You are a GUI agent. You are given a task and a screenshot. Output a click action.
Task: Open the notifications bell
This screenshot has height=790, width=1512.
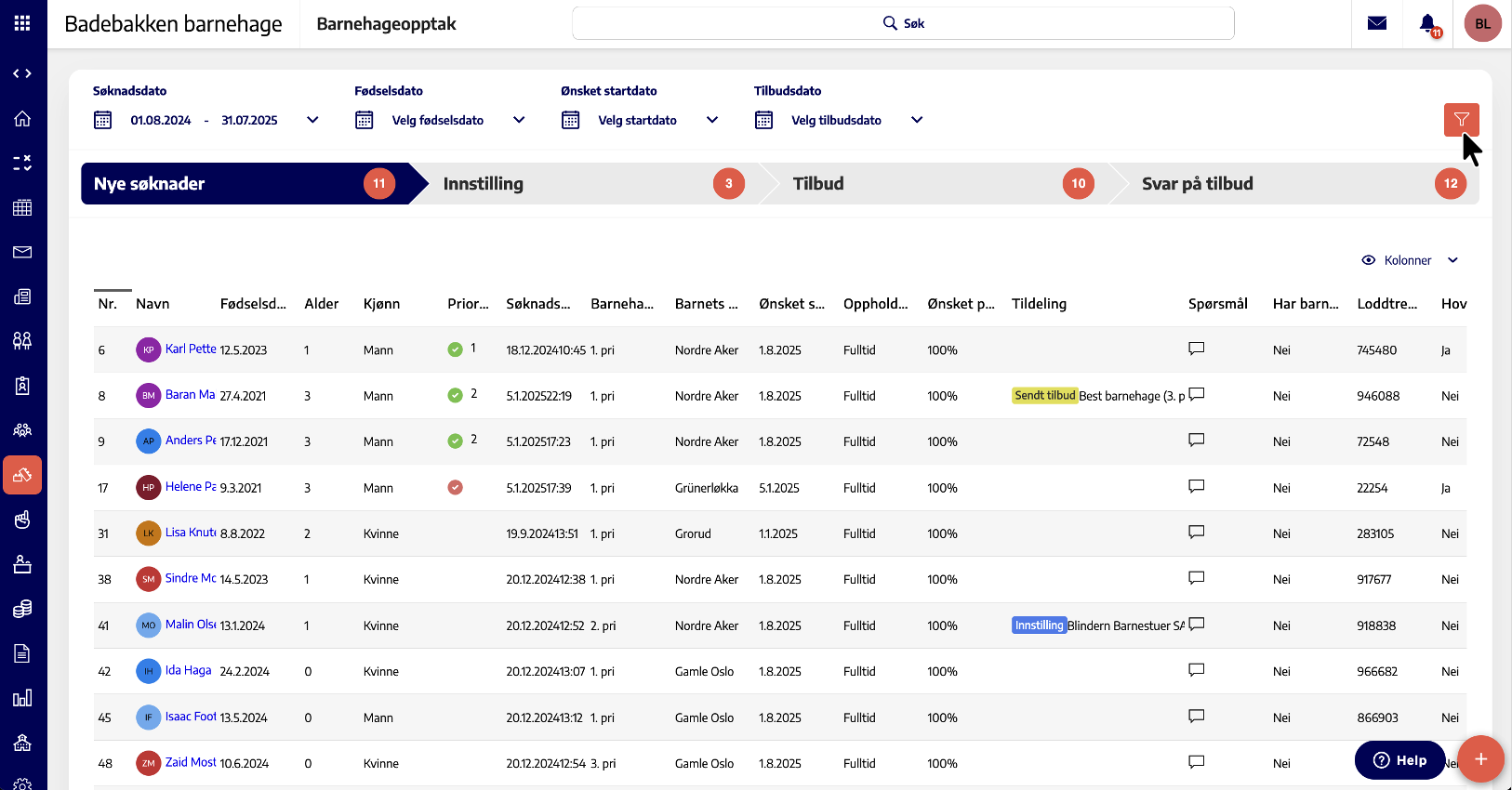click(x=1427, y=23)
